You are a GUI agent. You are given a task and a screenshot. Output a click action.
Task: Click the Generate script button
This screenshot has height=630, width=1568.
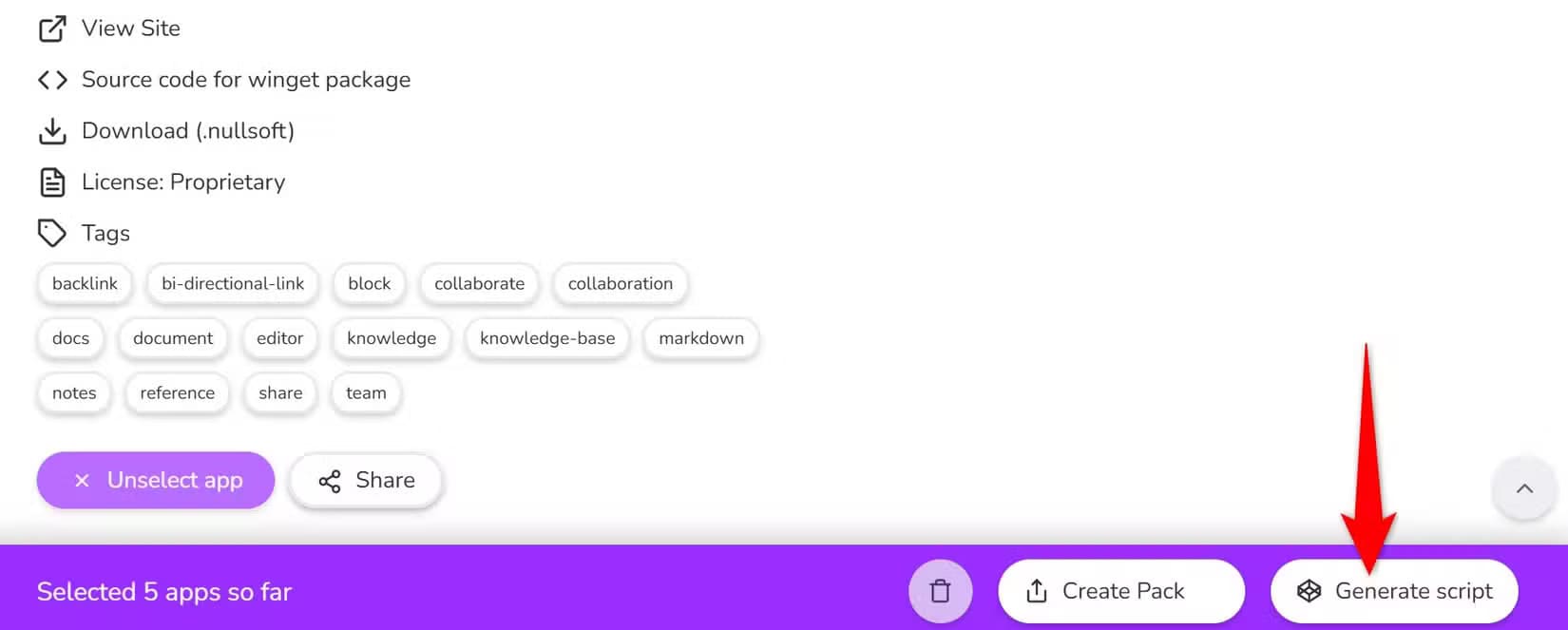click(1394, 591)
